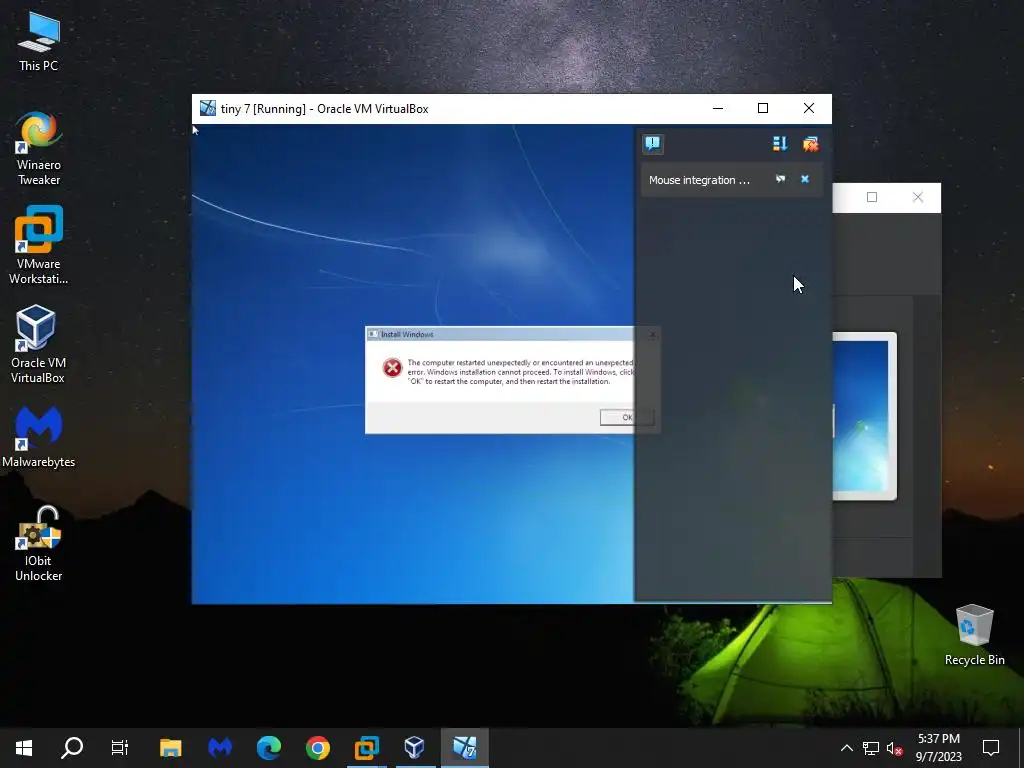Close the background window behind VirtualBox
This screenshot has height=768, width=1024.
tap(918, 197)
